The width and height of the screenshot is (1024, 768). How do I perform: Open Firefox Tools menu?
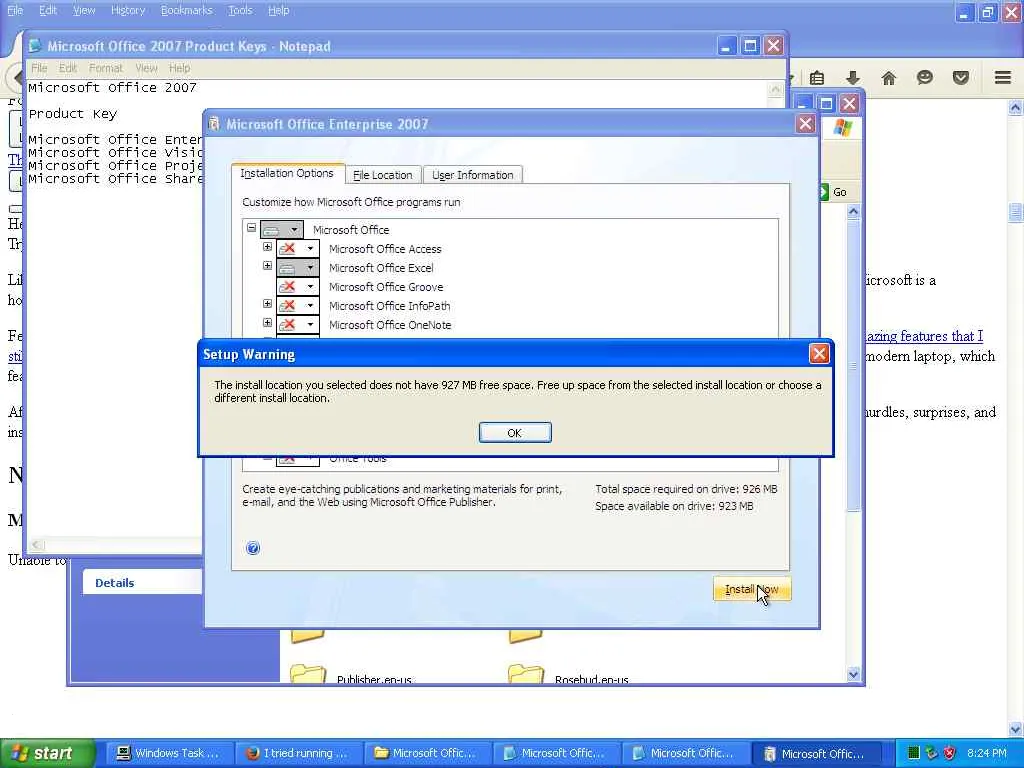click(x=240, y=10)
